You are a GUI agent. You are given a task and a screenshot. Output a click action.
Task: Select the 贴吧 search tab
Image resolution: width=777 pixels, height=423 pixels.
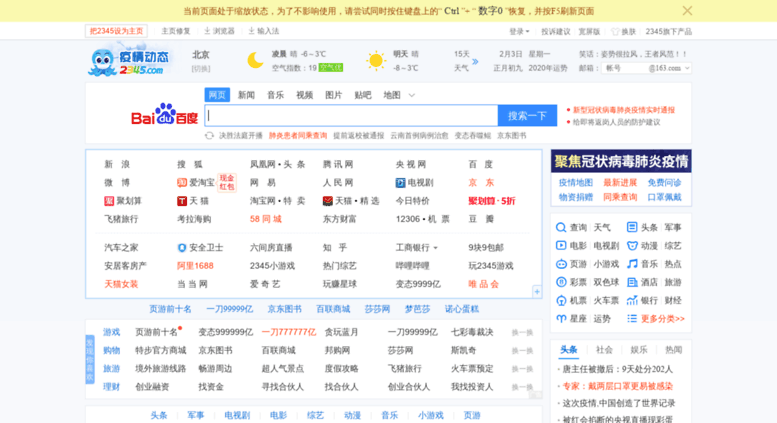pyautogui.click(x=363, y=95)
